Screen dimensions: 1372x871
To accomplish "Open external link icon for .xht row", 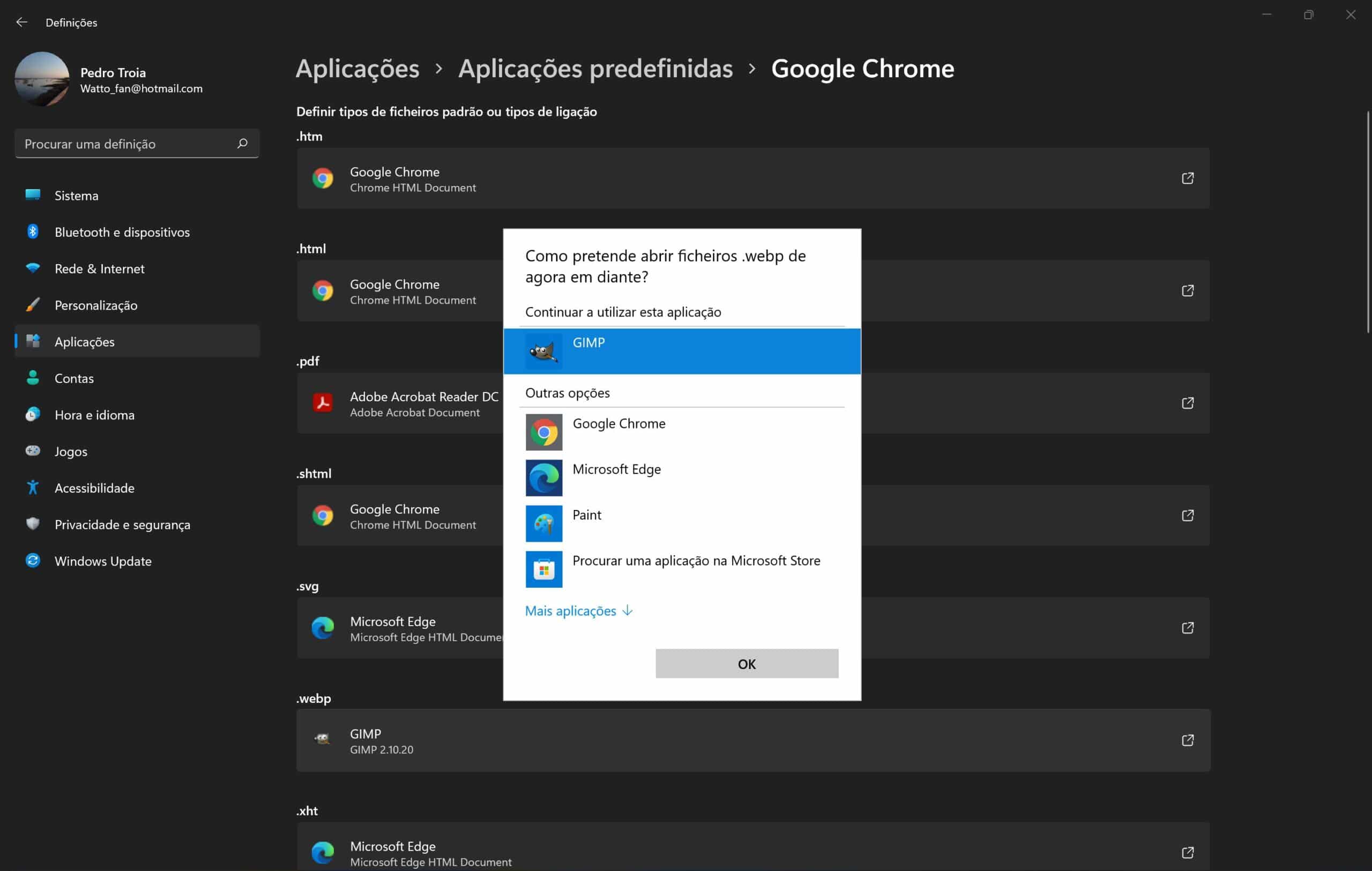I will point(1188,852).
